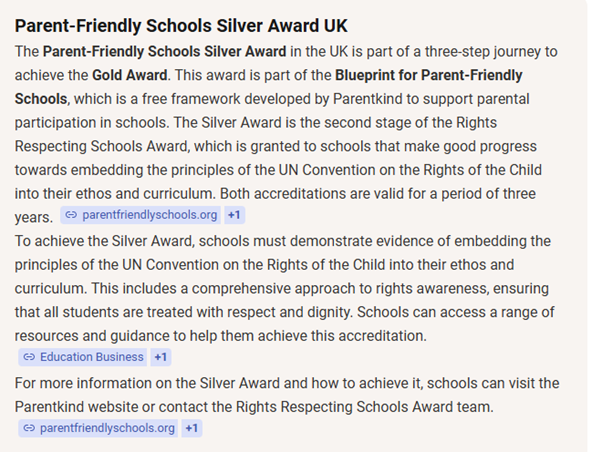The width and height of the screenshot is (602, 452).
Task: Click the link icon in Education Business chip
Action: pos(29,357)
